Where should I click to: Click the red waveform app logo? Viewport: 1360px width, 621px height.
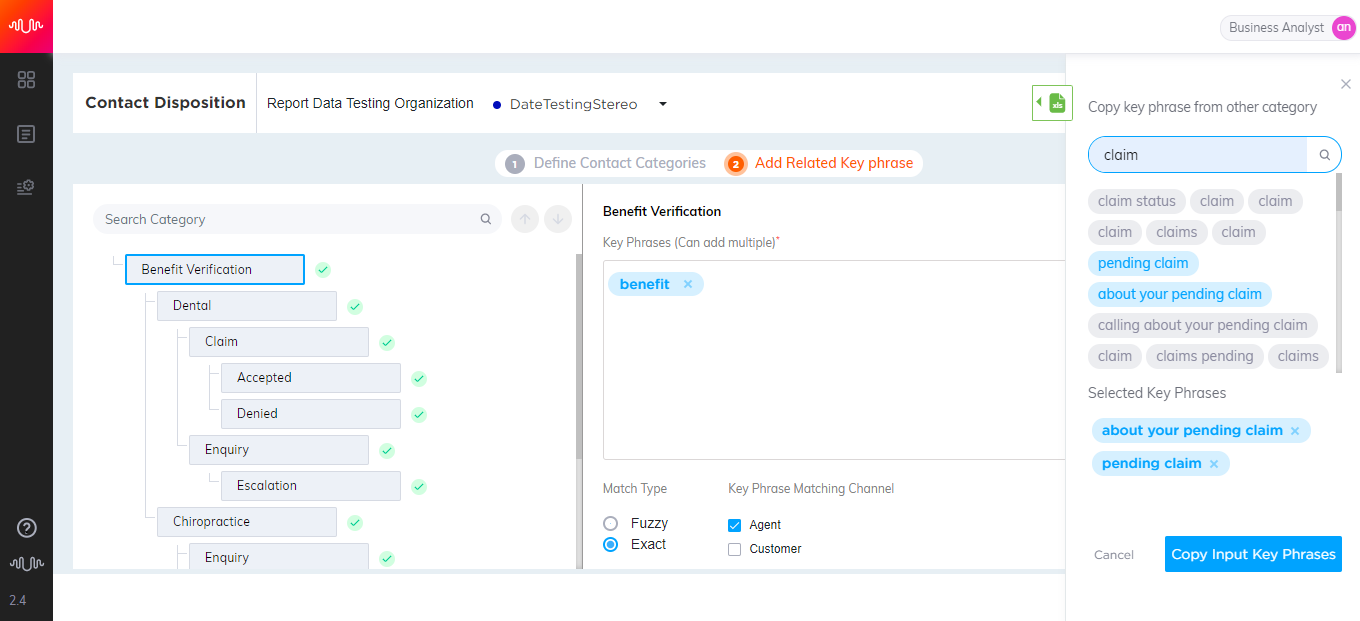click(26, 26)
